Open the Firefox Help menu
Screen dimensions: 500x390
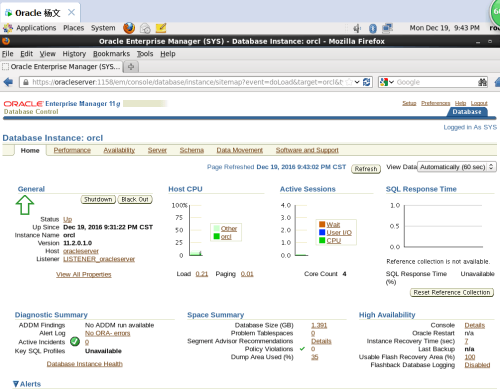click(168, 54)
